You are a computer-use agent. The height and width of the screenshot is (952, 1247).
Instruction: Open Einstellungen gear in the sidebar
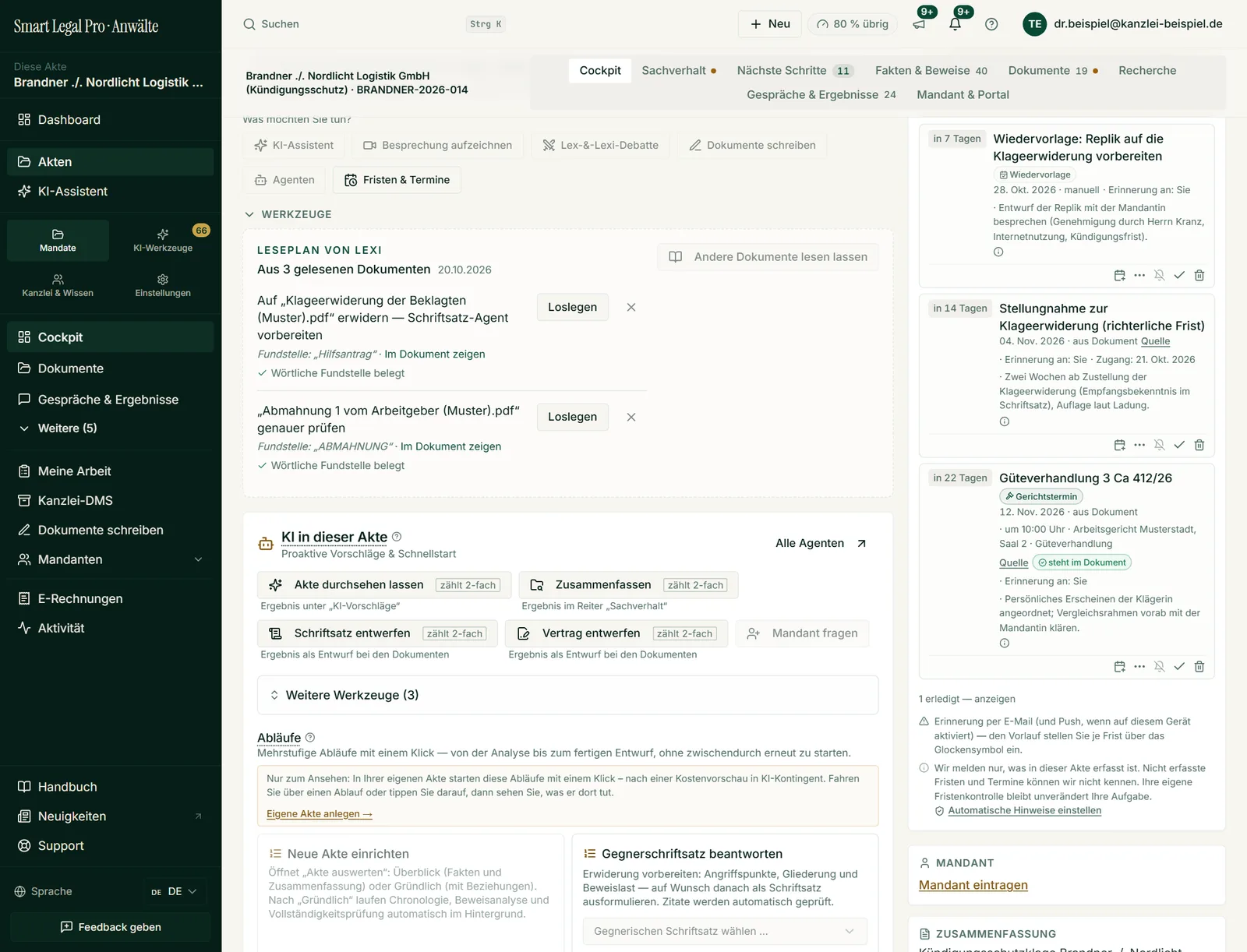163,285
